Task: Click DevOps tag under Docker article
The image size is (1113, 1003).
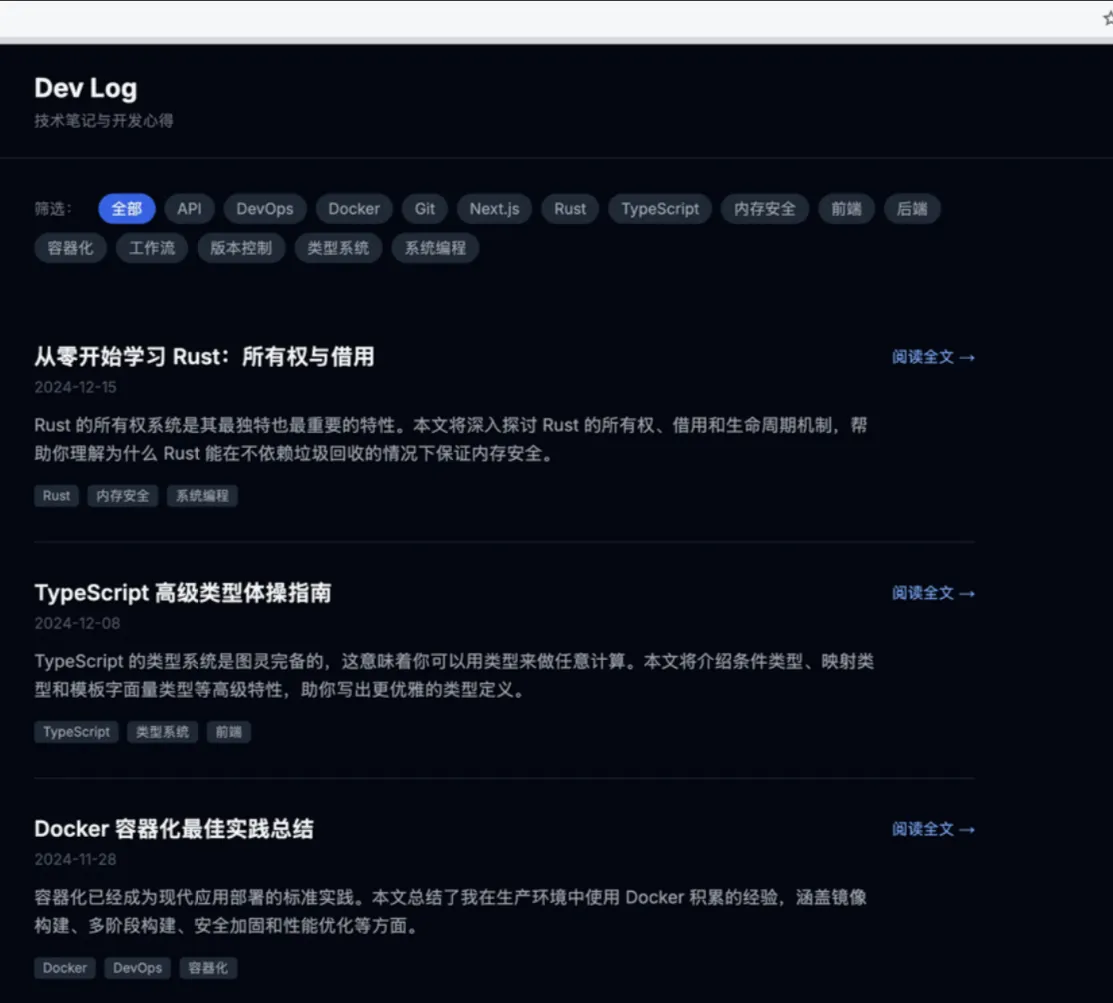Action: (x=137, y=968)
